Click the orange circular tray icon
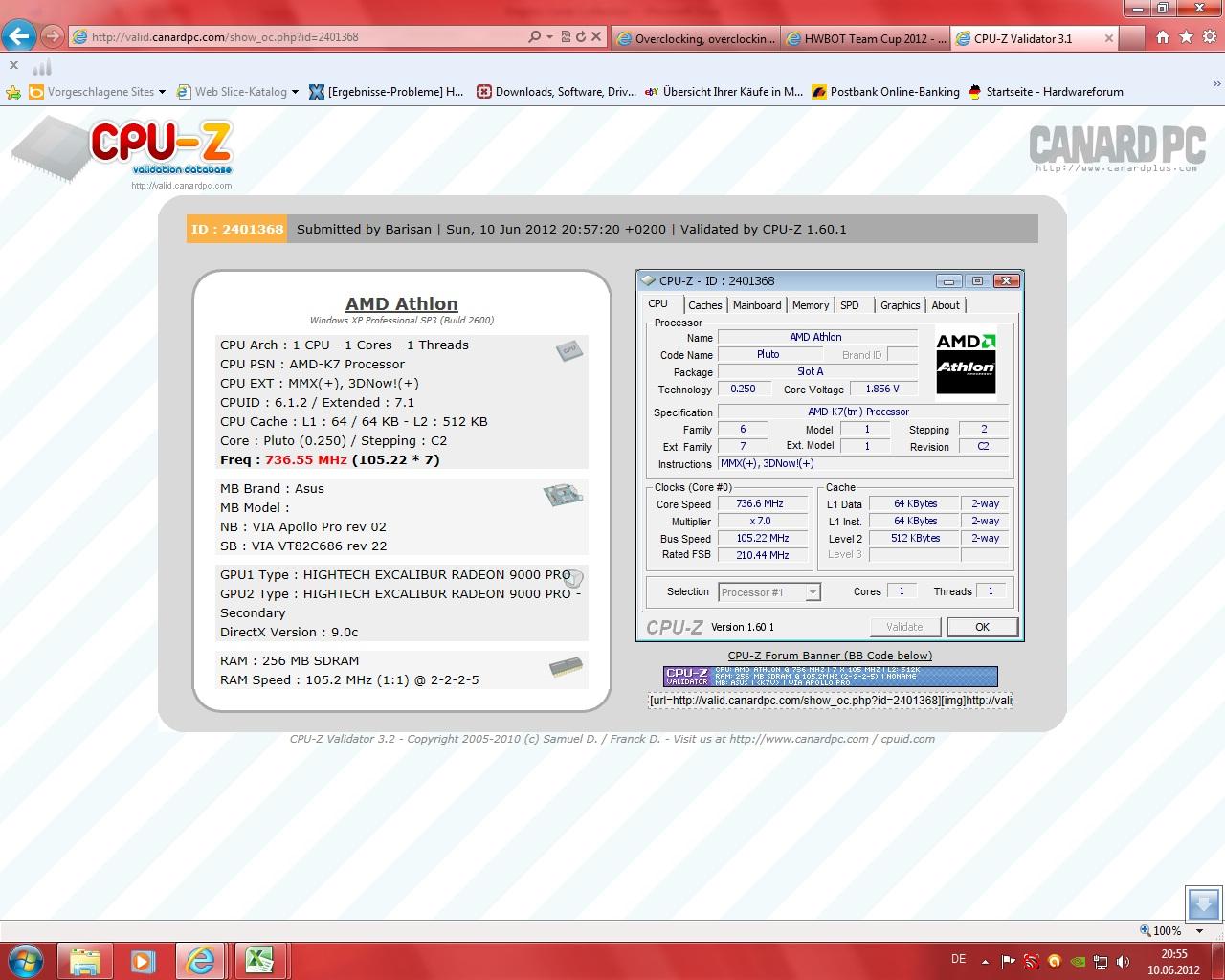 pyautogui.click(x=1055, y=961)
